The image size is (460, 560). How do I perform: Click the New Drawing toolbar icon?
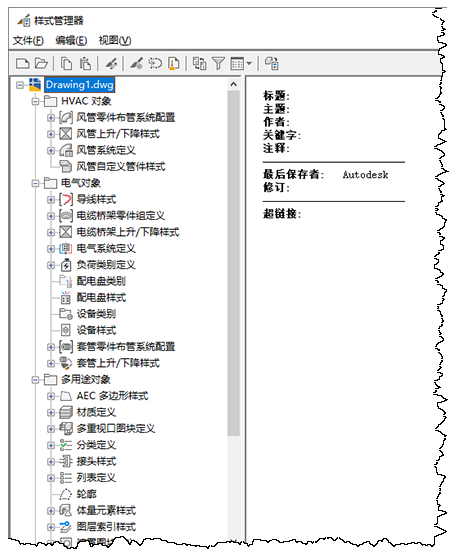(22, 64)
